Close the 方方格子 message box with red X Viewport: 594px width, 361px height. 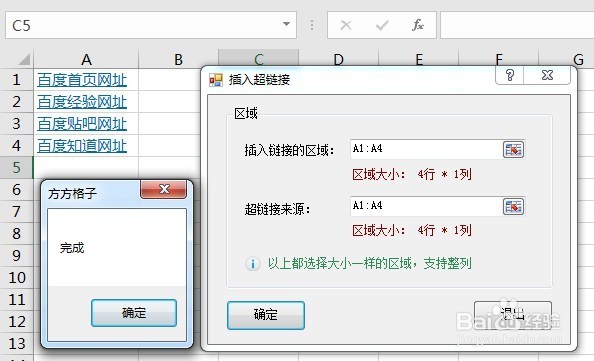click(x=164, y=189)
